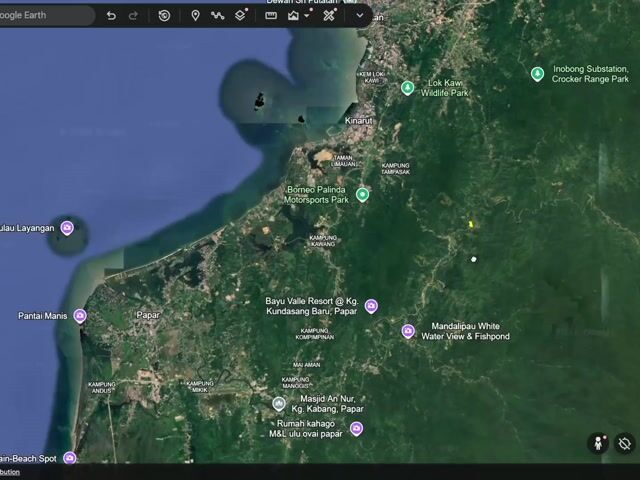Viewport: 640px width, 480px height.
Task: Toggle the rotation compass reset button
Action: [624, 443]
